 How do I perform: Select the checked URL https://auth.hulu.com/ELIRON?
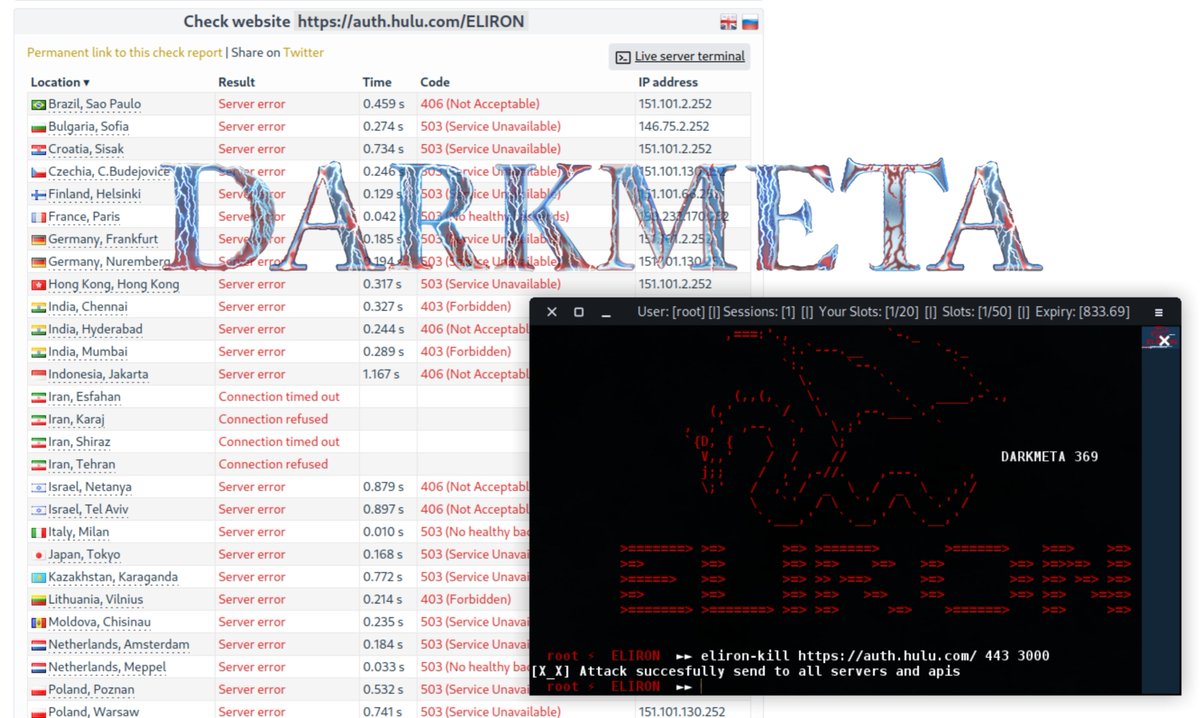pos(411,21)
